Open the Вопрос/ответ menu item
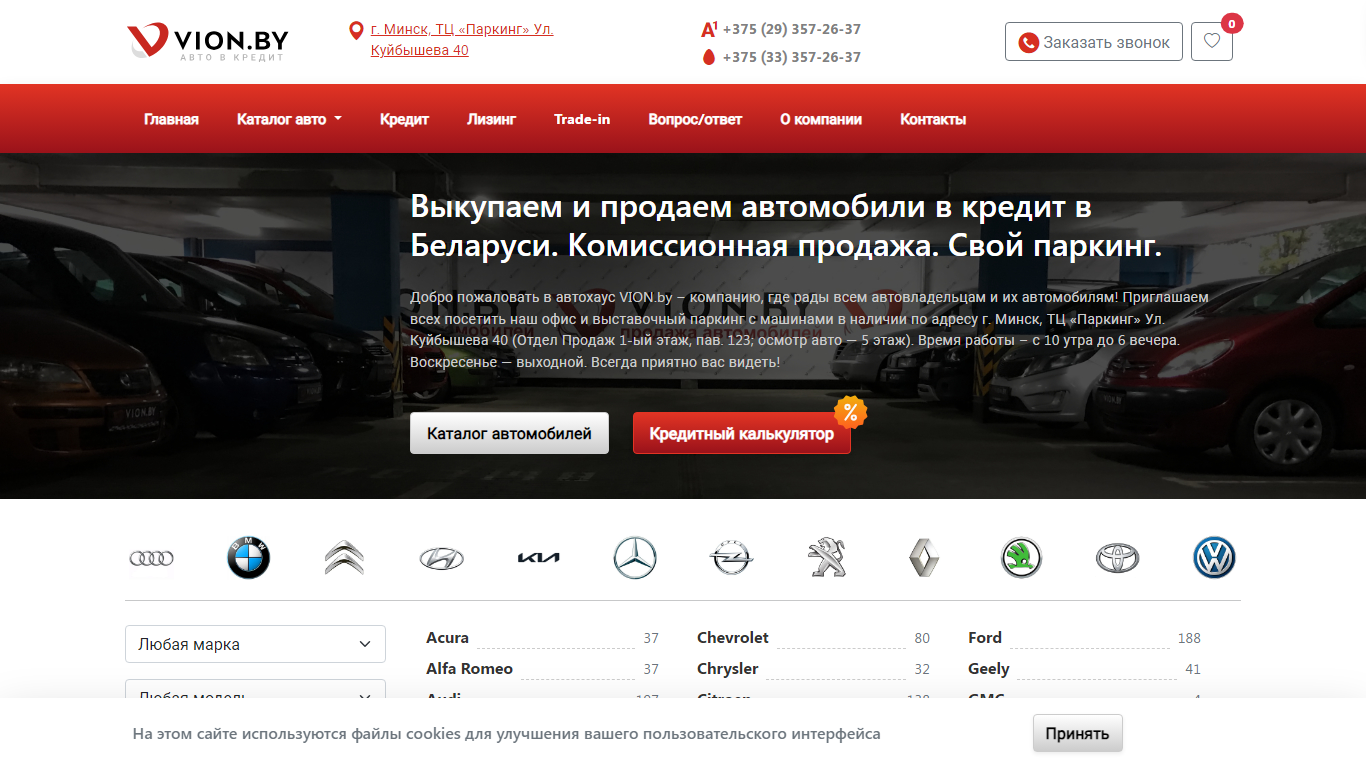Image resolution: width=1366 pixels, height=768 pixels. [695, 119]
